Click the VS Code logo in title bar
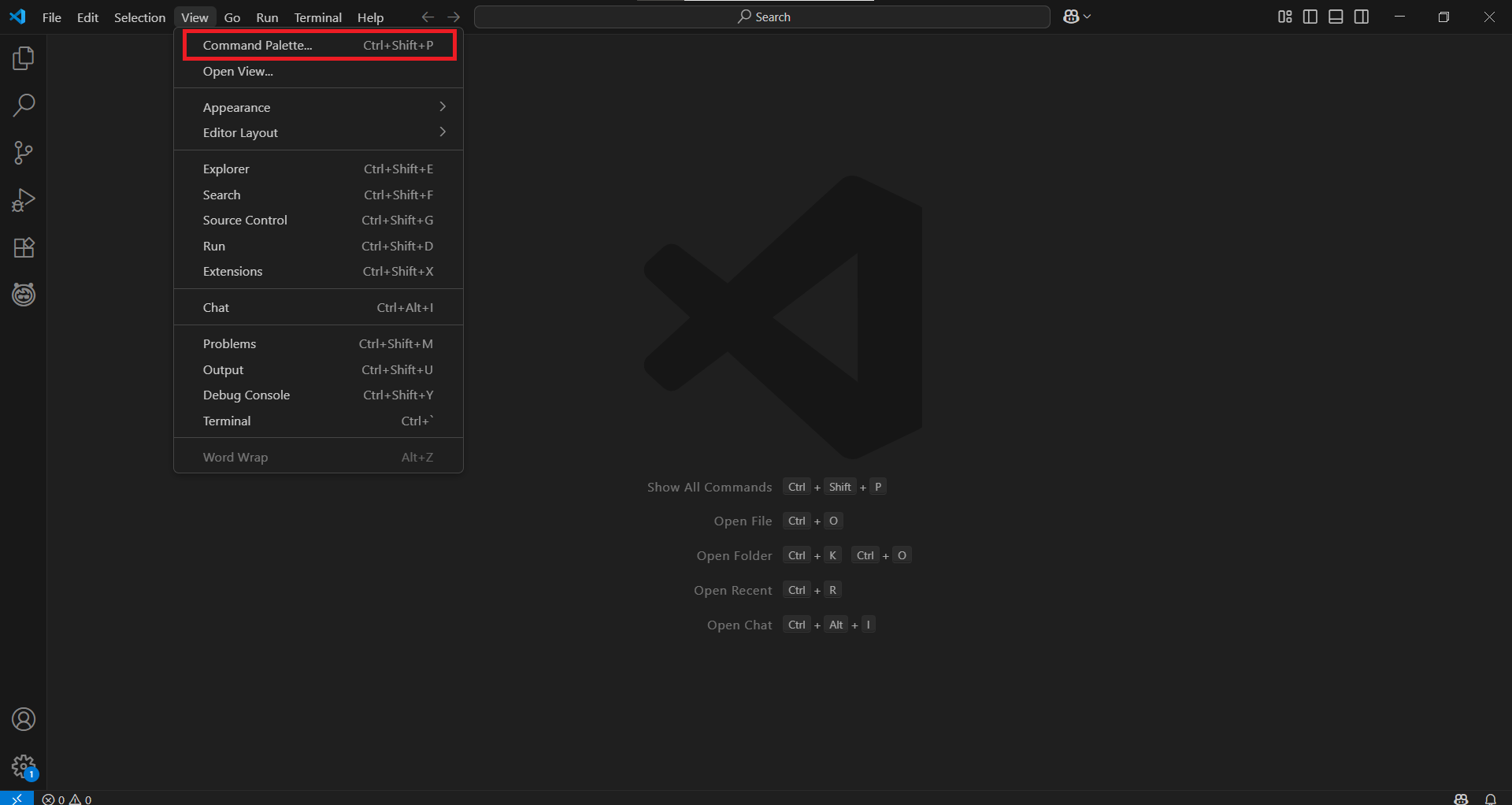 [x=17, y=17]
